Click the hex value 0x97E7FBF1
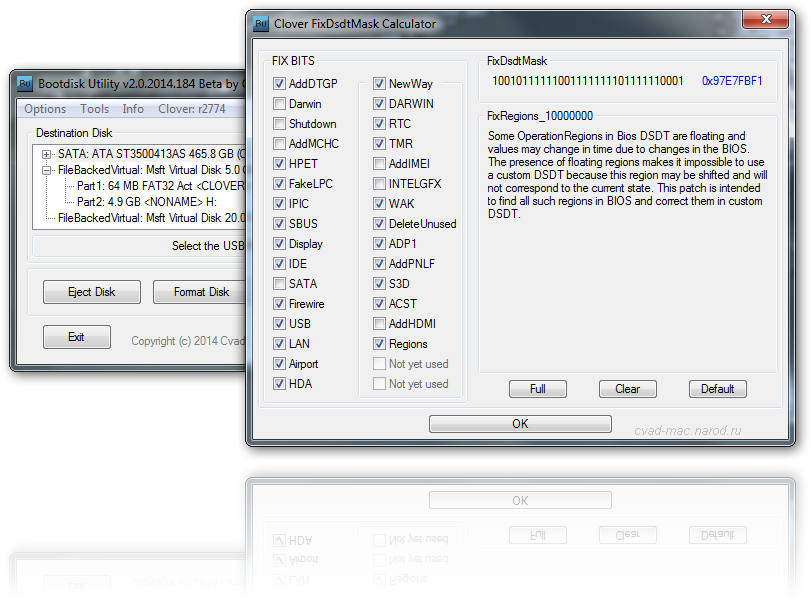The width and height of the screenshot is (811, 600). click(732, 81)
